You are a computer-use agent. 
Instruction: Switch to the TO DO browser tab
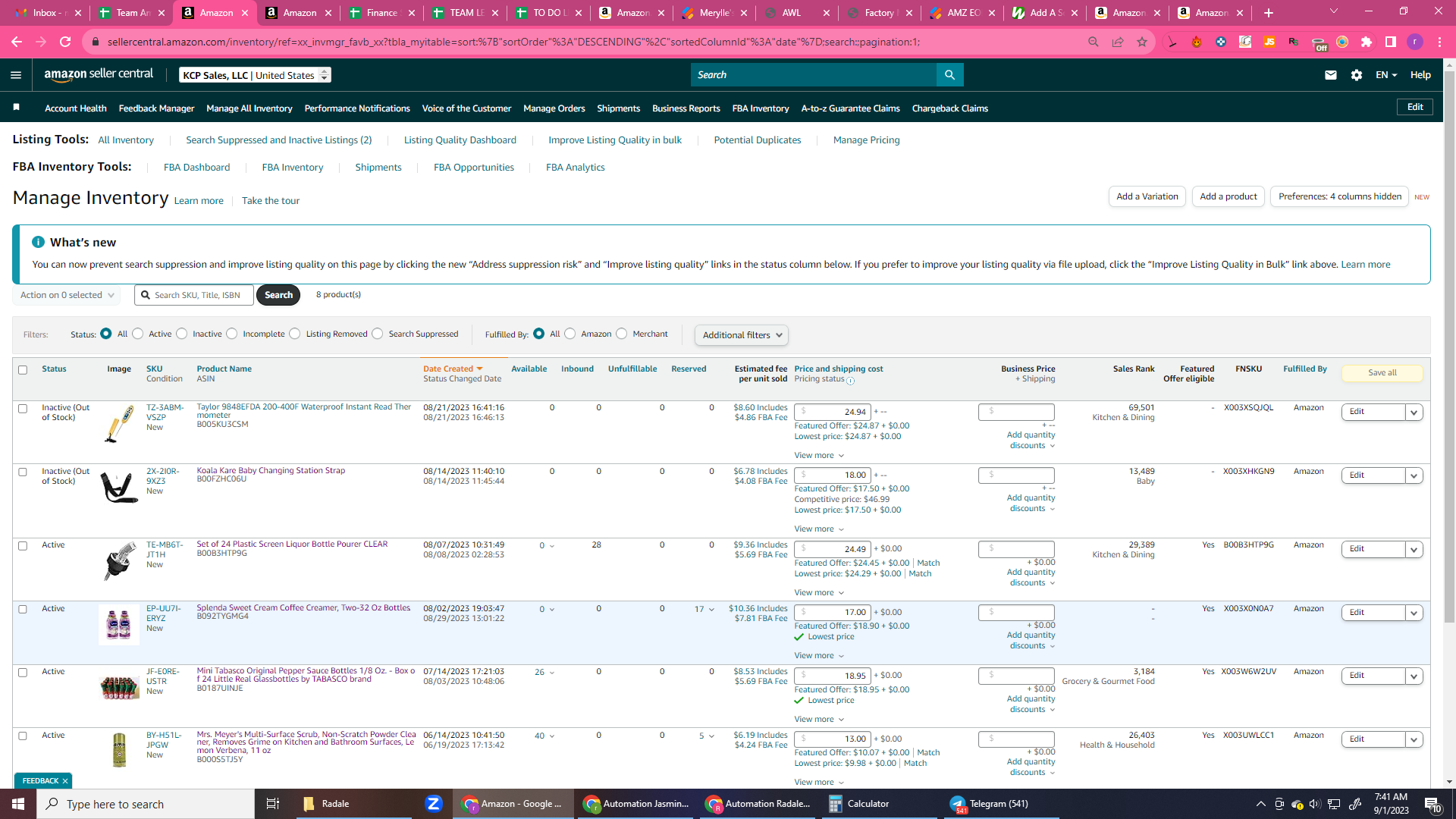(548, 13)
